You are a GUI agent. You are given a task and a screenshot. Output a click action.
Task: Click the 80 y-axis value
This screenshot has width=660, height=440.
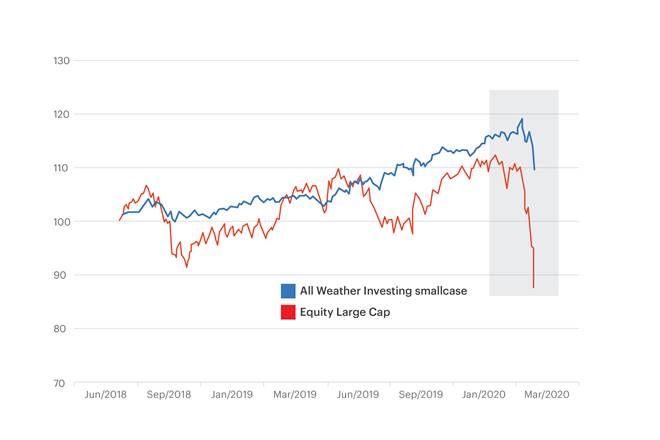pos(62,329)
